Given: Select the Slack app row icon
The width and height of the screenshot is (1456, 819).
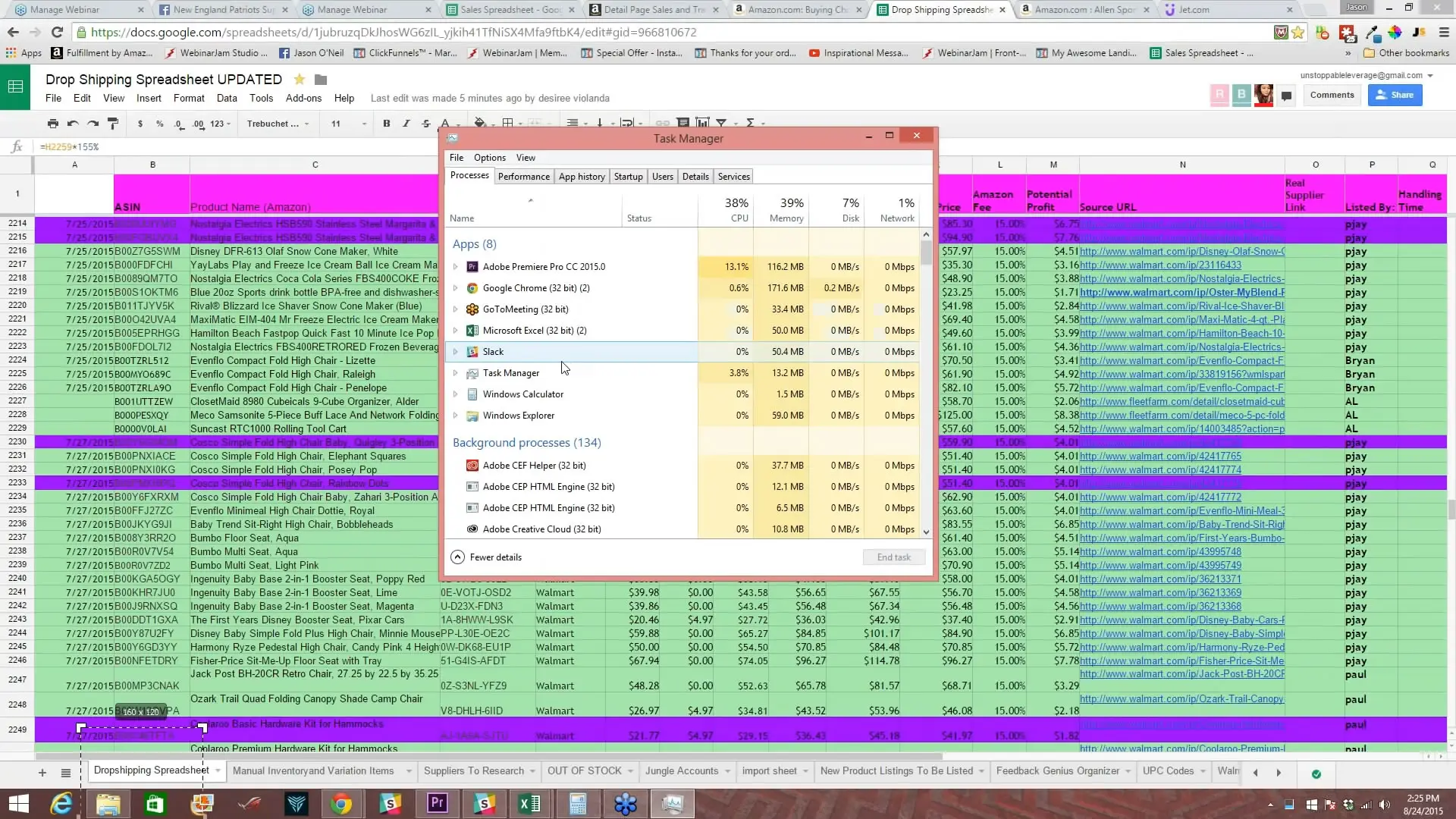Looking at the screenshot, I should coord(472,352).
